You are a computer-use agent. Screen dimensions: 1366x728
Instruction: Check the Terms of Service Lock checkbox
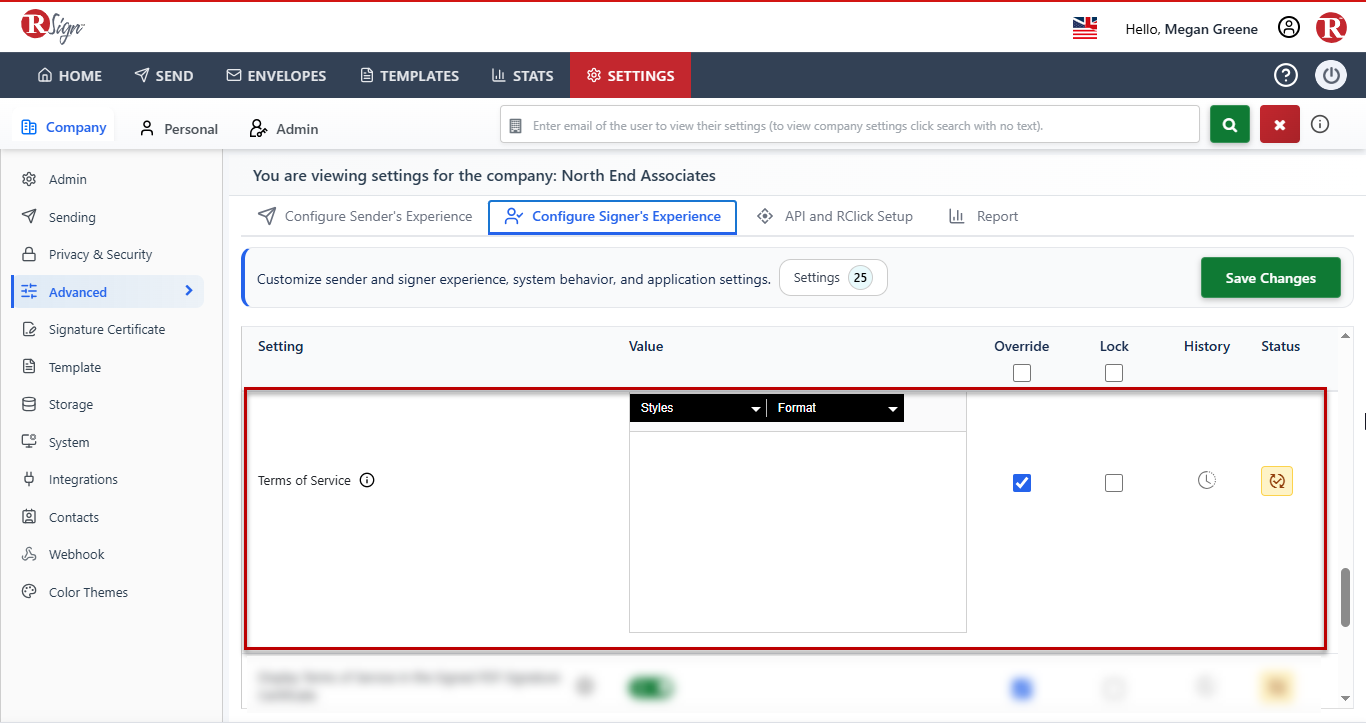(x=1114, y=483)
